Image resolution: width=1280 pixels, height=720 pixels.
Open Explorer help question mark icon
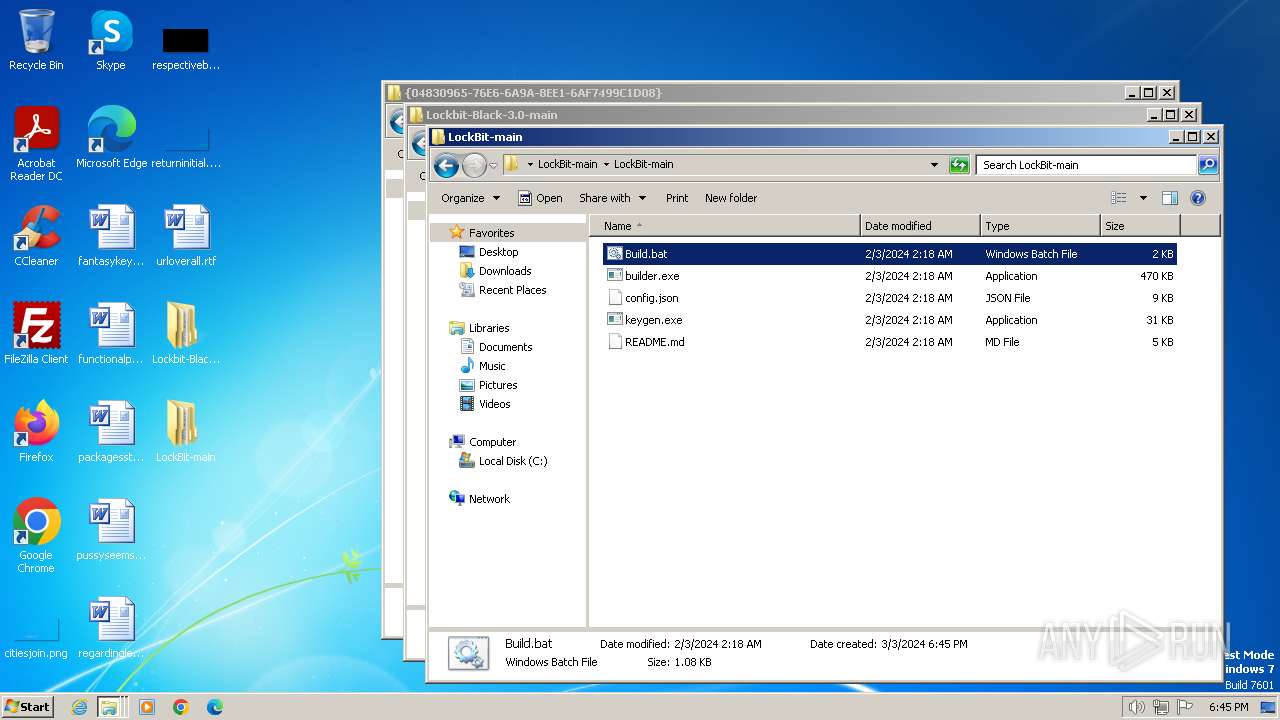tap(1198, 198)
